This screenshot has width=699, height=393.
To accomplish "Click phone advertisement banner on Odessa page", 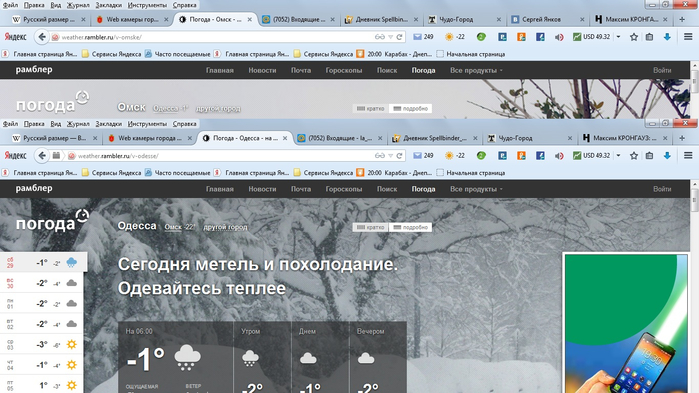I will coord(626,324).
